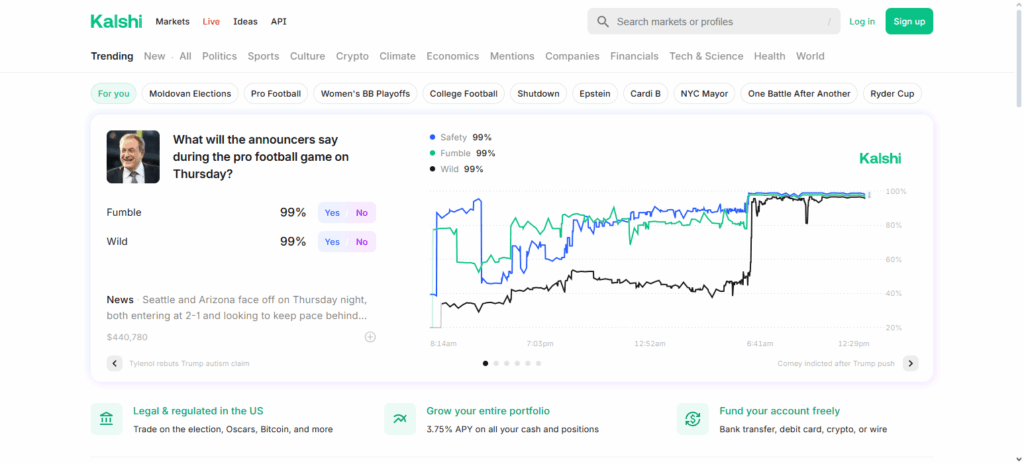Click the Kalshi logo in header
Screen dimensions: 1024x464
pos(116,21)
